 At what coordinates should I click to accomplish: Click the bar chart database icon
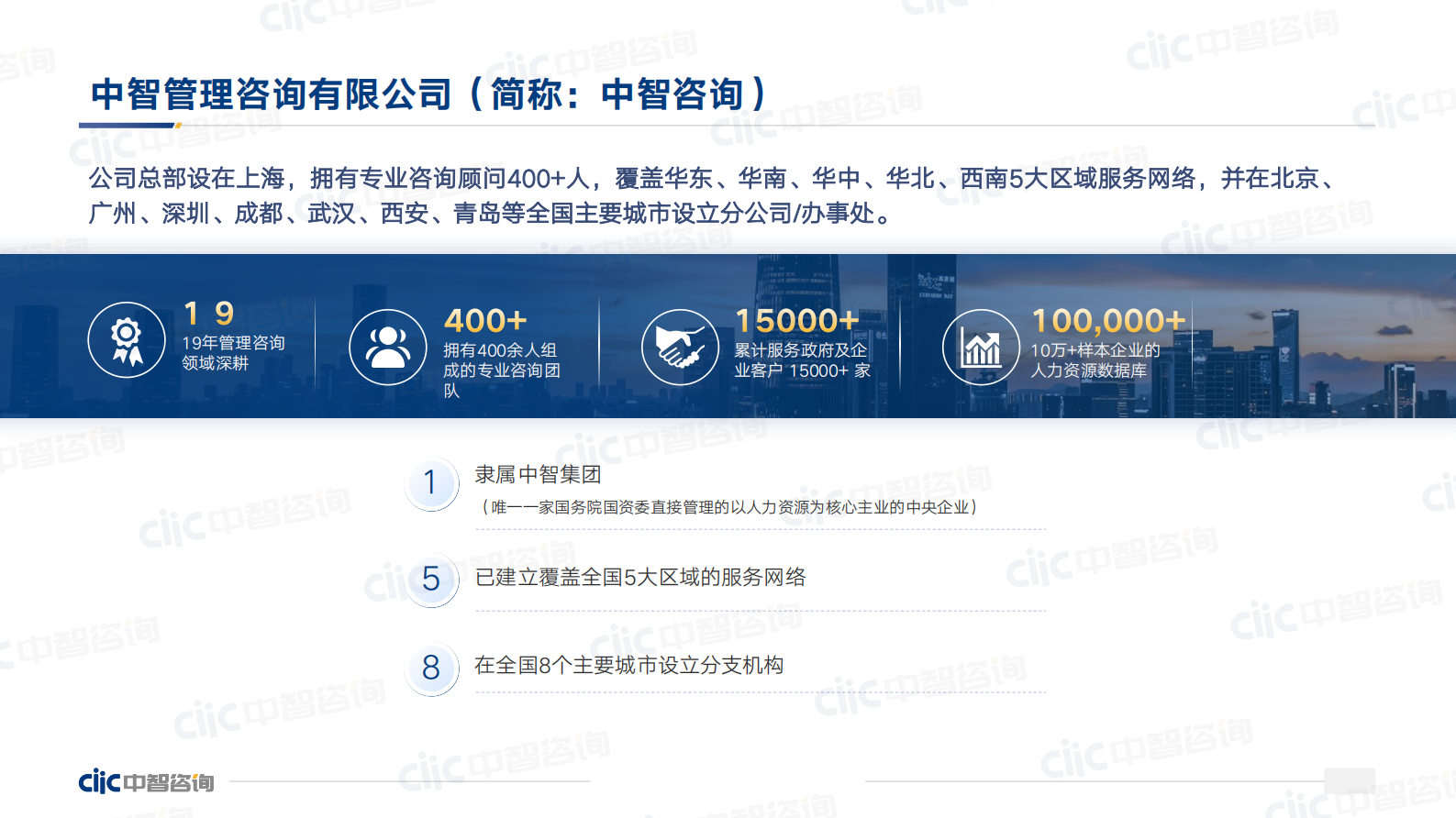(981, 348)
